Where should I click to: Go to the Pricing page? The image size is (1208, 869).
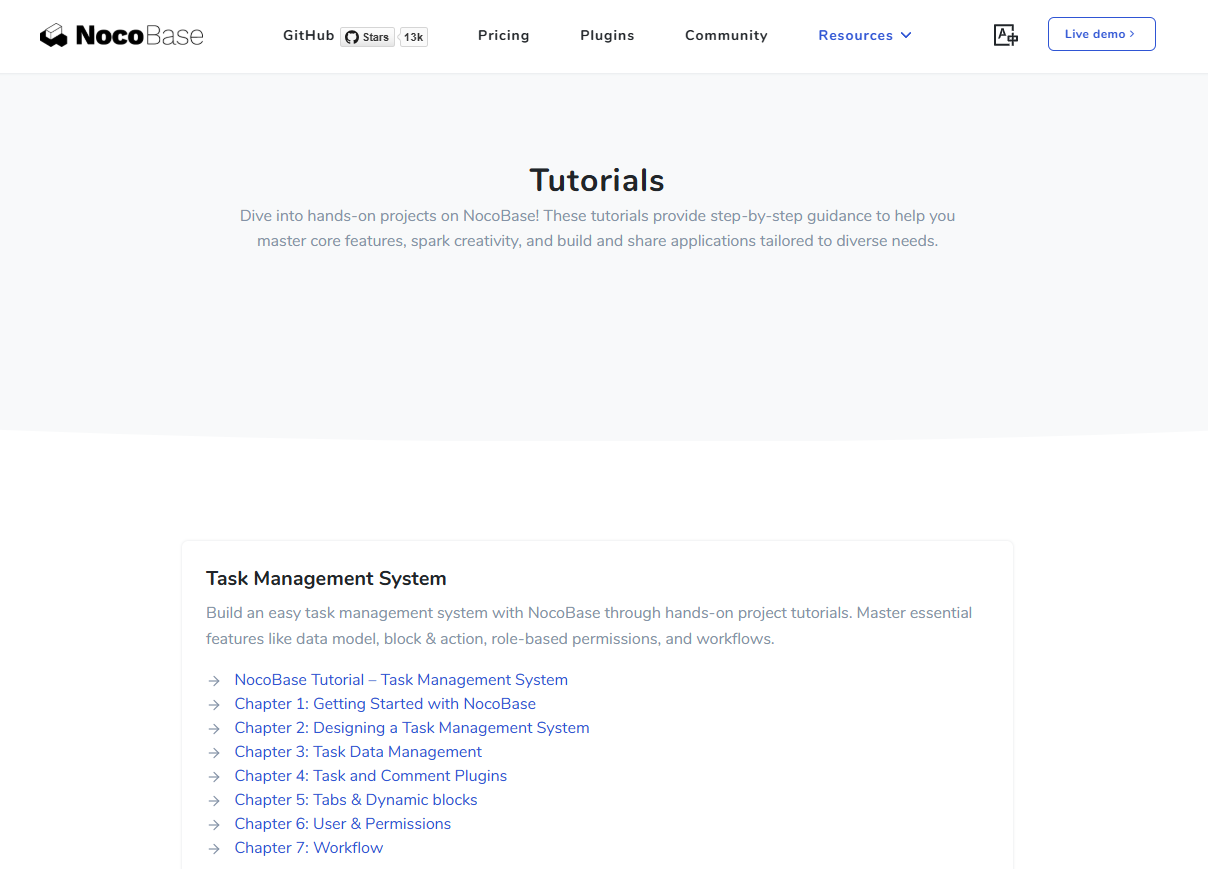coord(503,35)
